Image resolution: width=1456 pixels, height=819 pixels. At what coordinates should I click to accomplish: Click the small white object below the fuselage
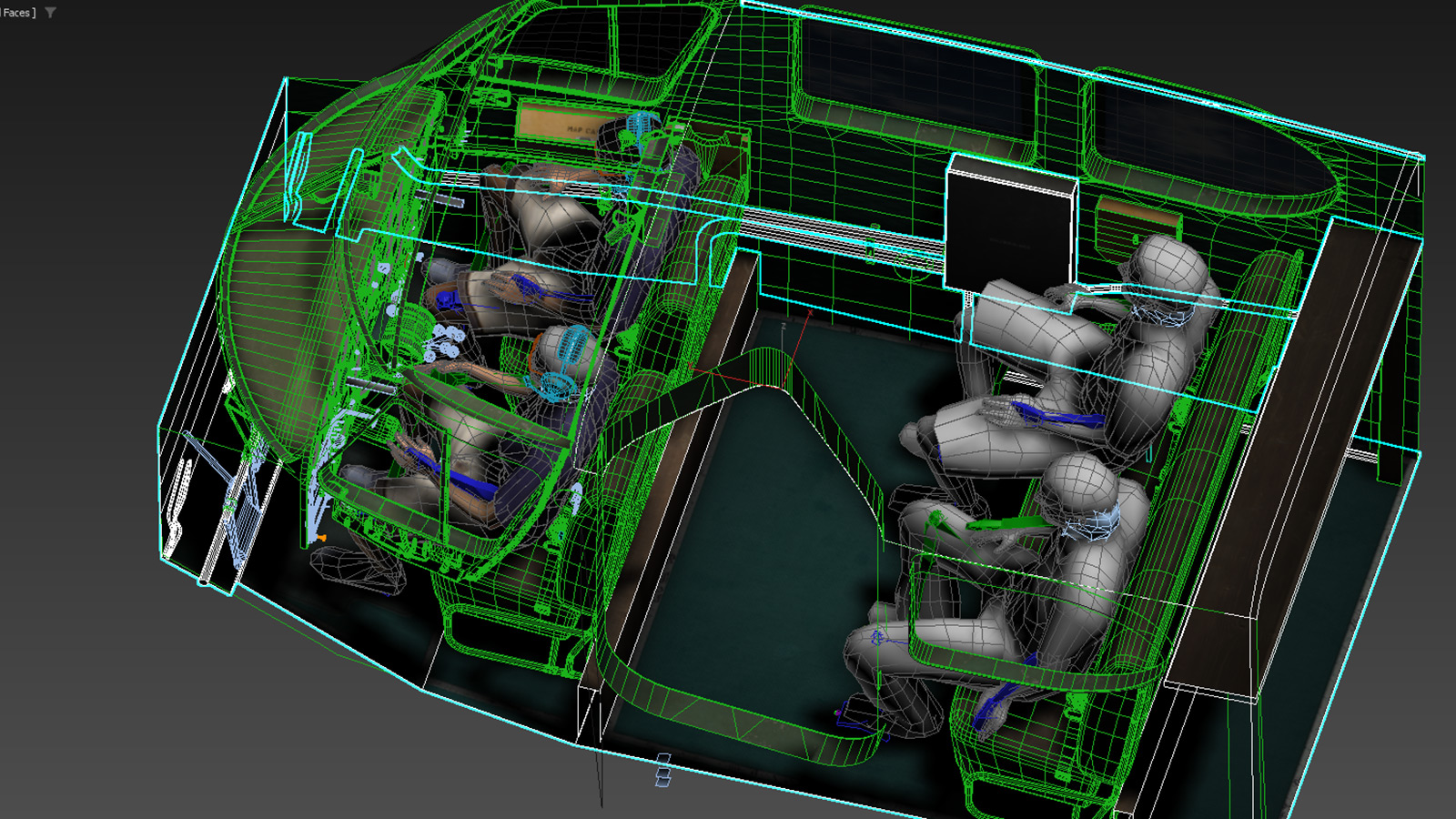point(662,770)
